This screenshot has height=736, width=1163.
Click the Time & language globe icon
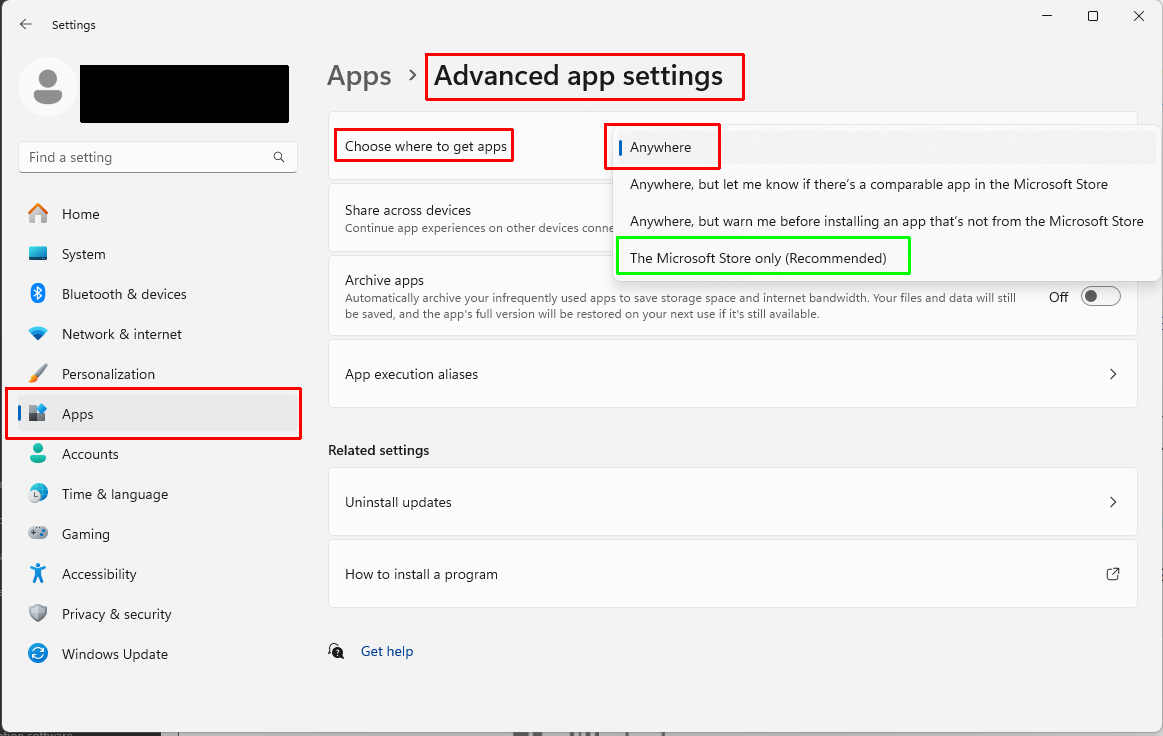click(x=38, y=493)
